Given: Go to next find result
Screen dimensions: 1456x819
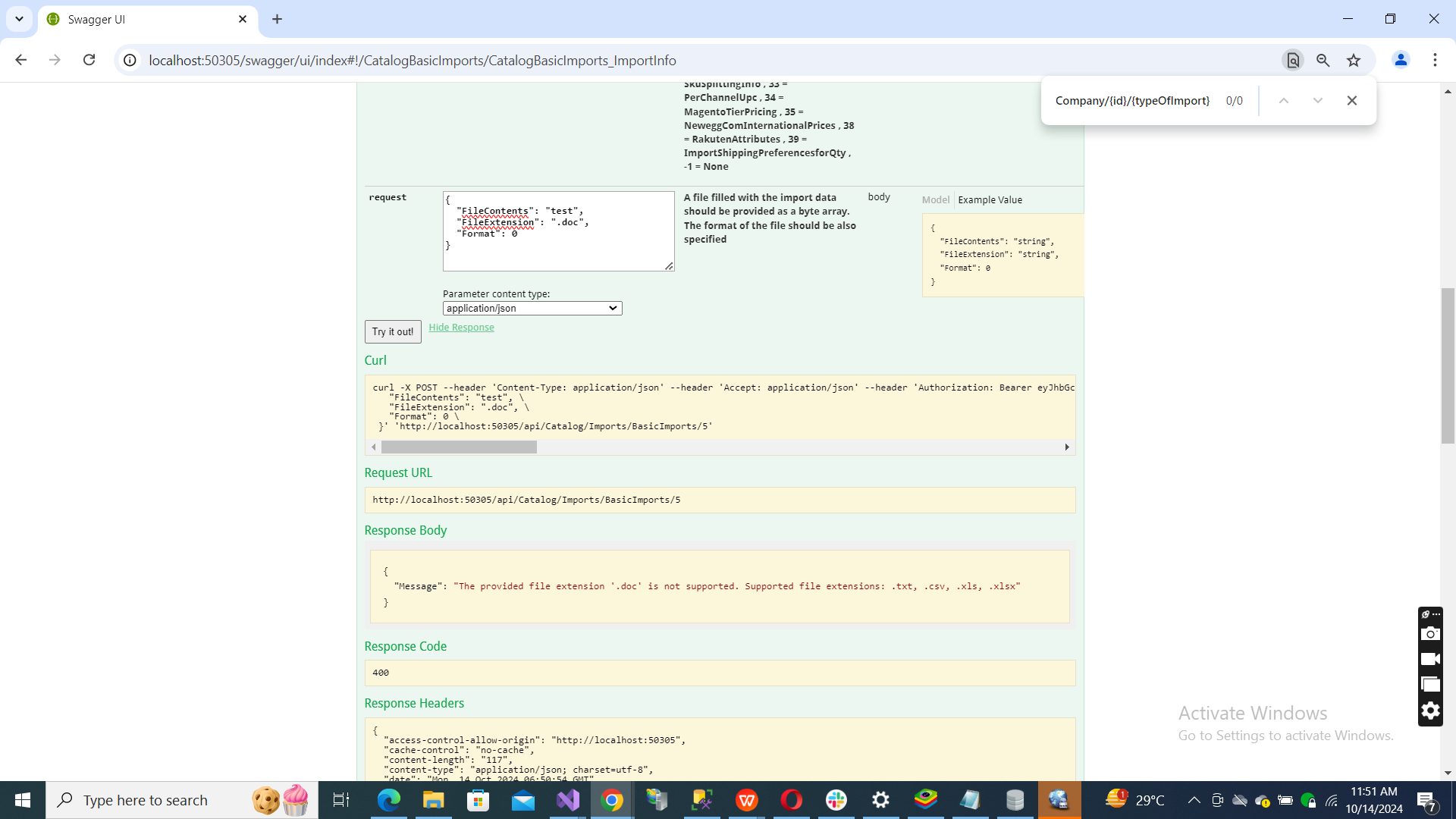Looking at the screenshot, I should click(1318, 101).
